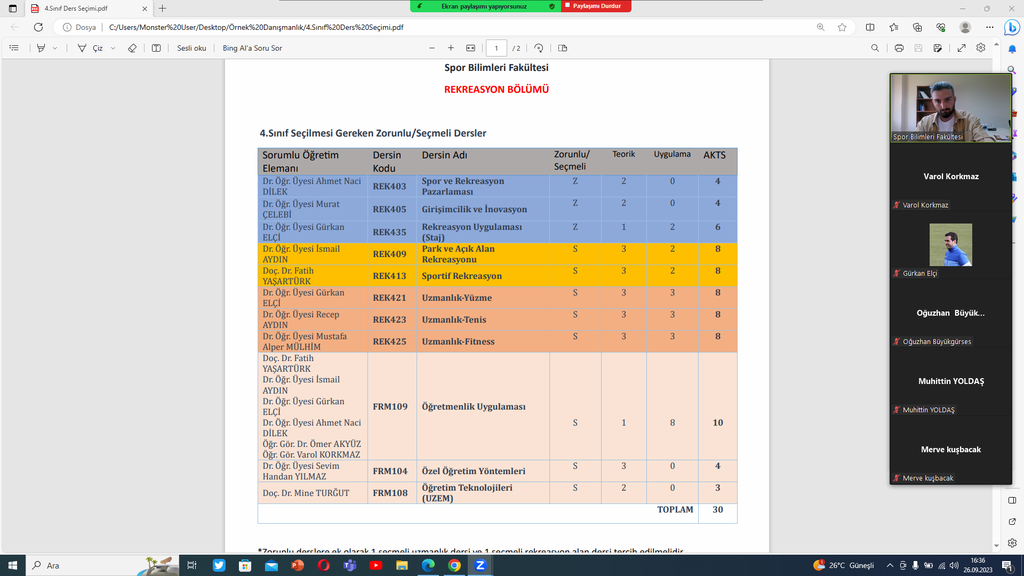The height and width of the screenshot is (576, 1024).
Task: Select the eraser tool in PDF toolbar
Action: pos(132,48)
